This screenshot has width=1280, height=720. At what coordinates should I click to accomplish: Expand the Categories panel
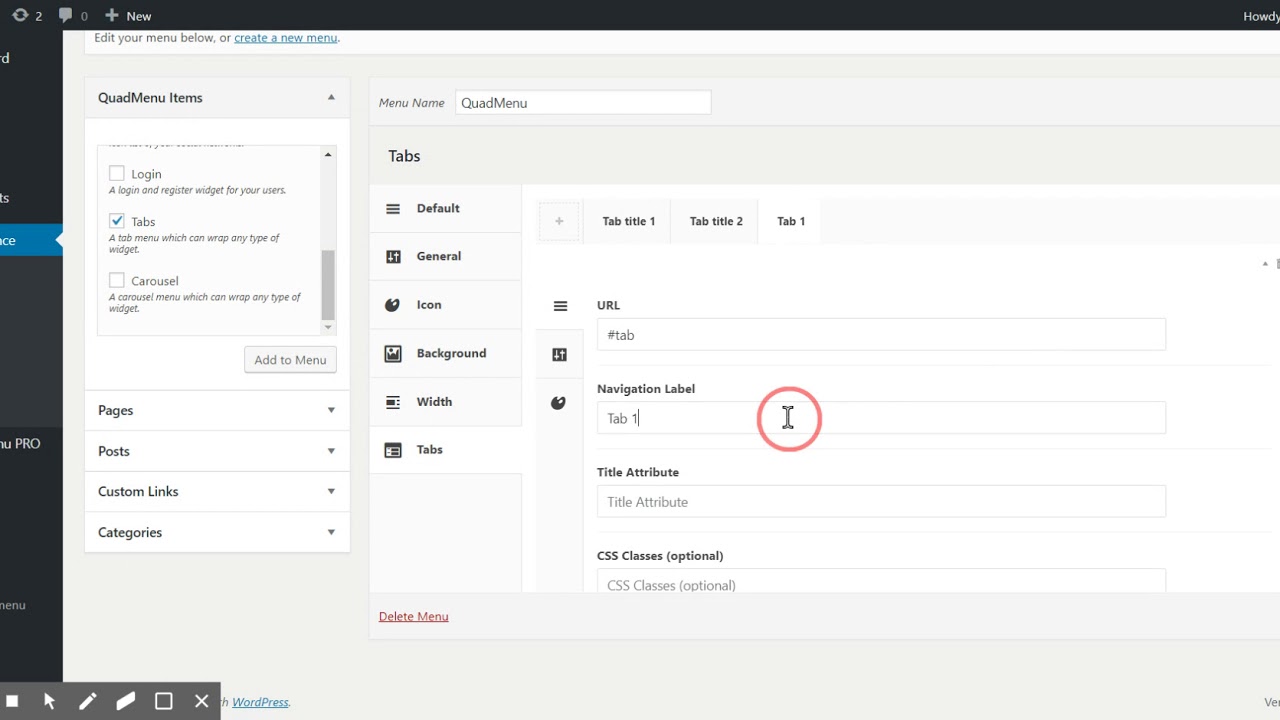pyautogui.click(x=331, y=532)
